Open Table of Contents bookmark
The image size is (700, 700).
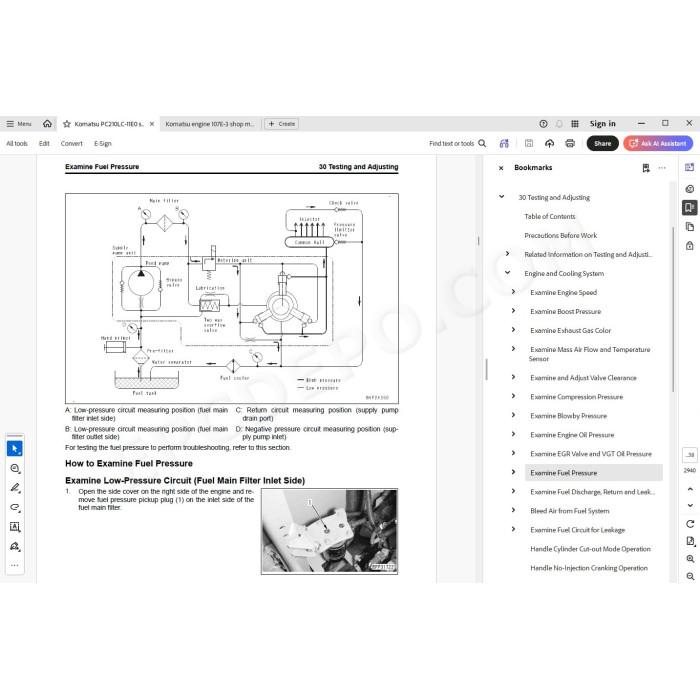(x=550, y=217)
